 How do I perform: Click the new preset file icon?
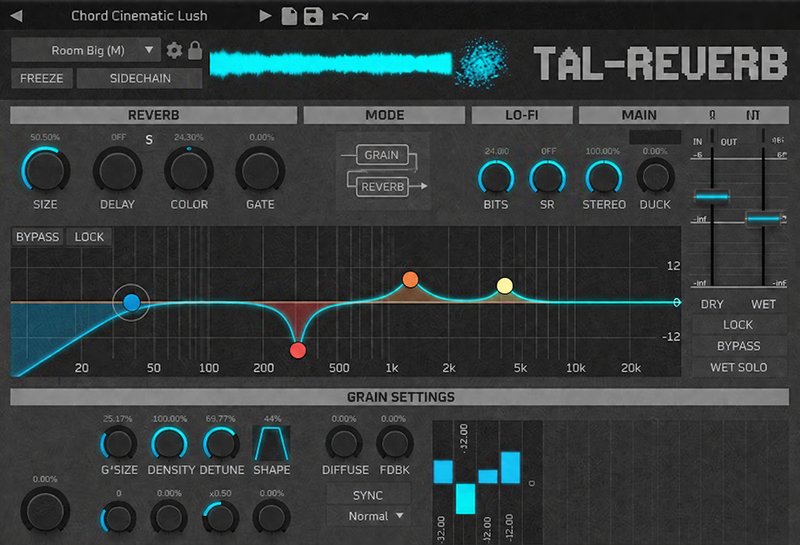pyautogui.click(x=289, y=16)
